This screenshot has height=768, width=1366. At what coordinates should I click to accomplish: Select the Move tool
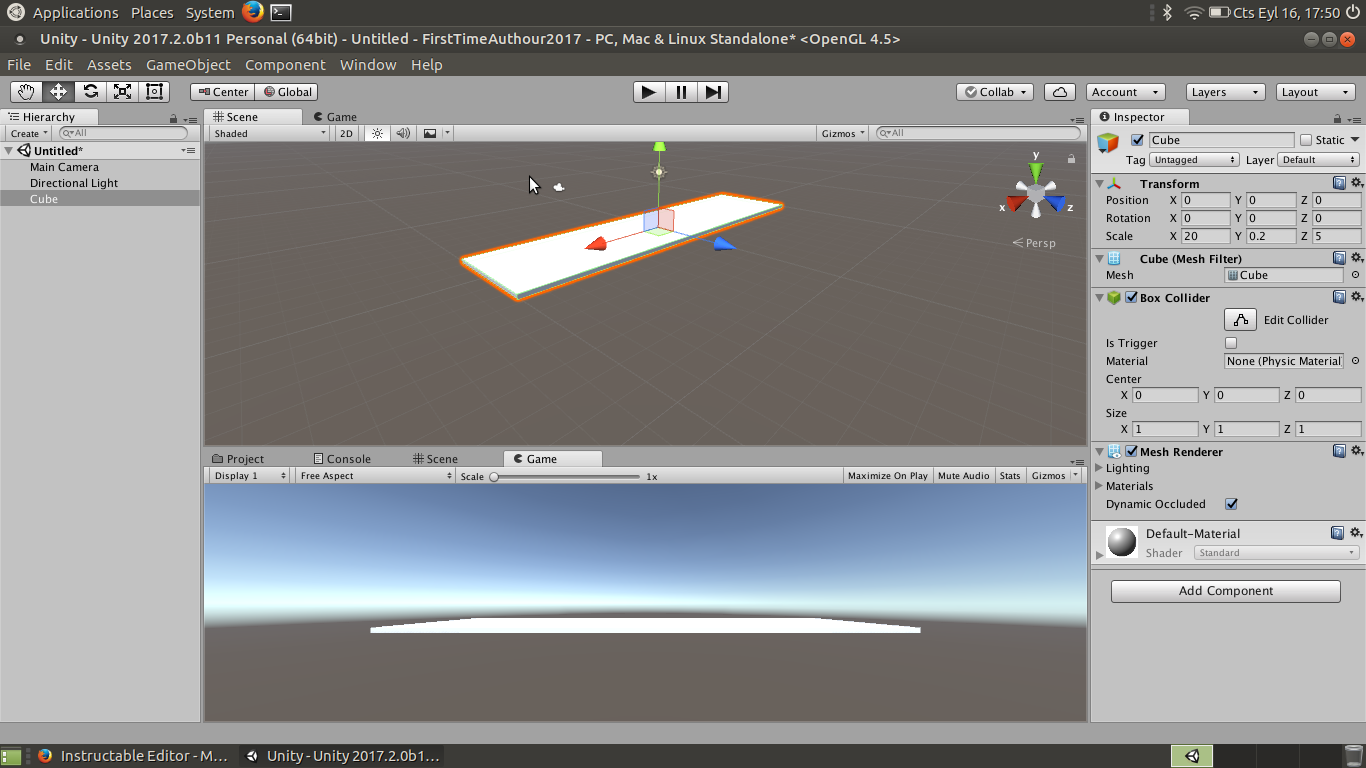point(58,92)
